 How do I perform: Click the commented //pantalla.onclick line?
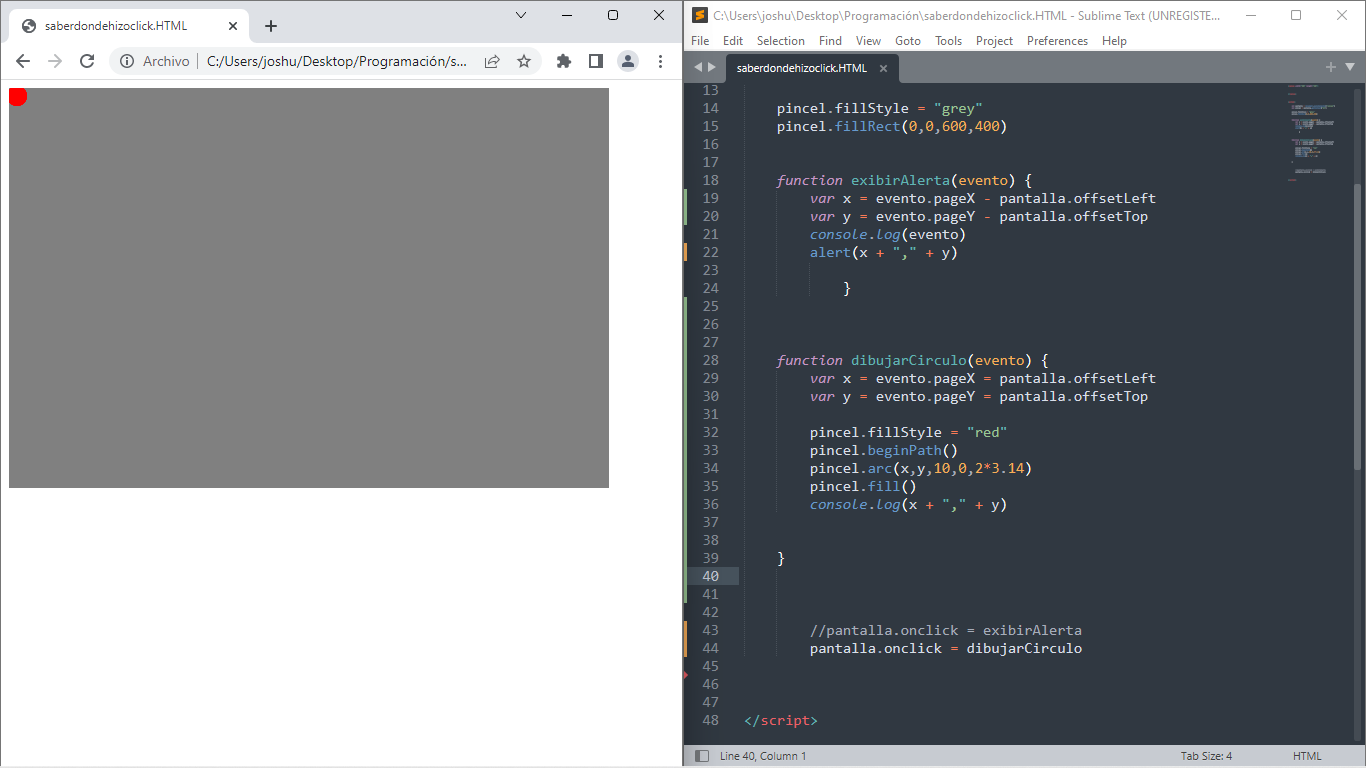pyautogui.click(x=946, y=630)
